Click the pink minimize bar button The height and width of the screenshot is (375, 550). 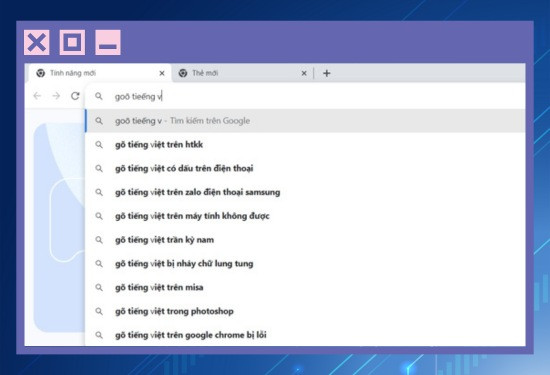tap(108, 42)
